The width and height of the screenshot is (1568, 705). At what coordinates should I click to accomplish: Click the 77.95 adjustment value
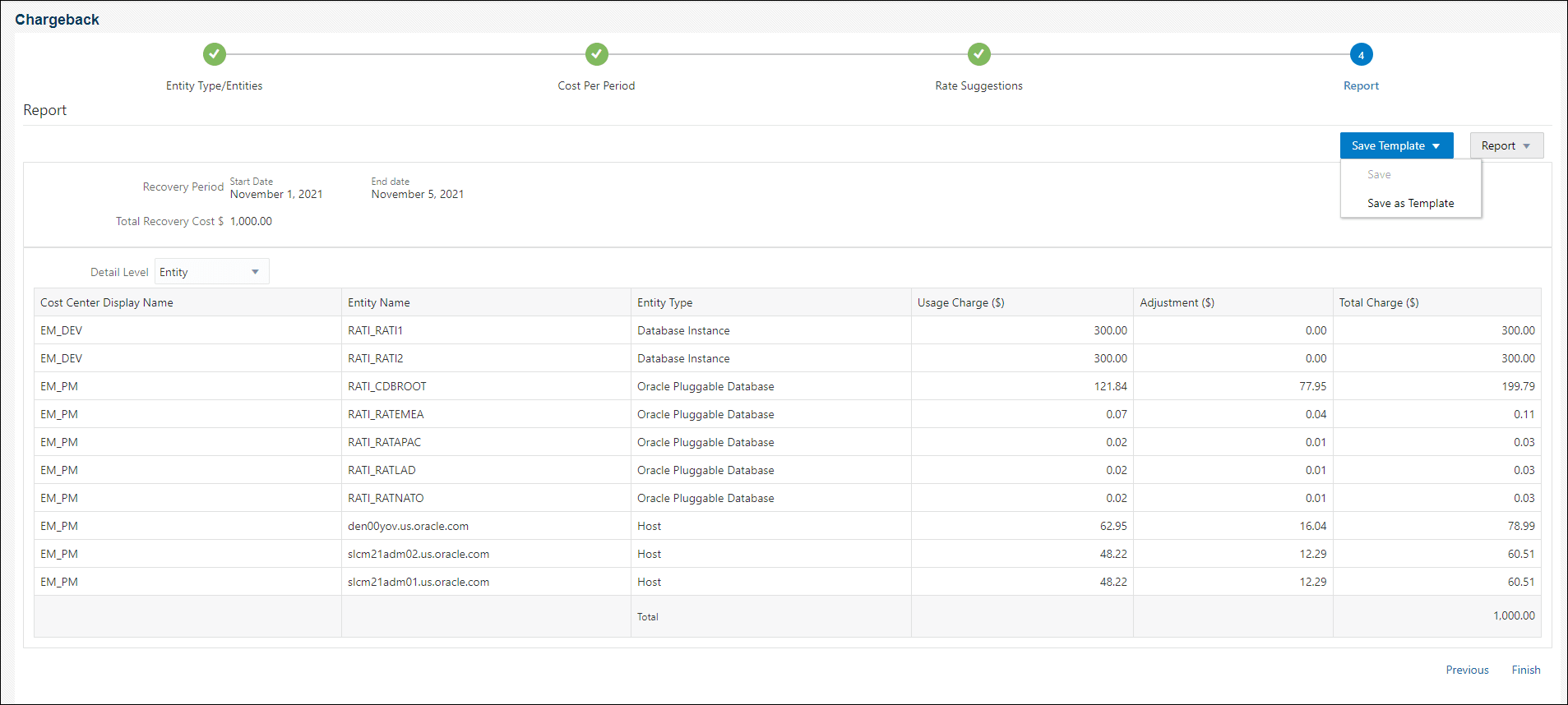1312,386
